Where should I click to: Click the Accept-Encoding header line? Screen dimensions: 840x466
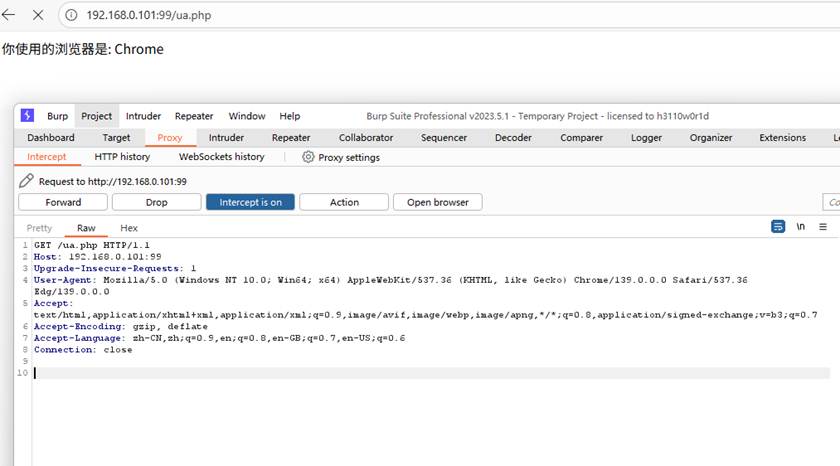pyautogui.click(x=121, y=326)
